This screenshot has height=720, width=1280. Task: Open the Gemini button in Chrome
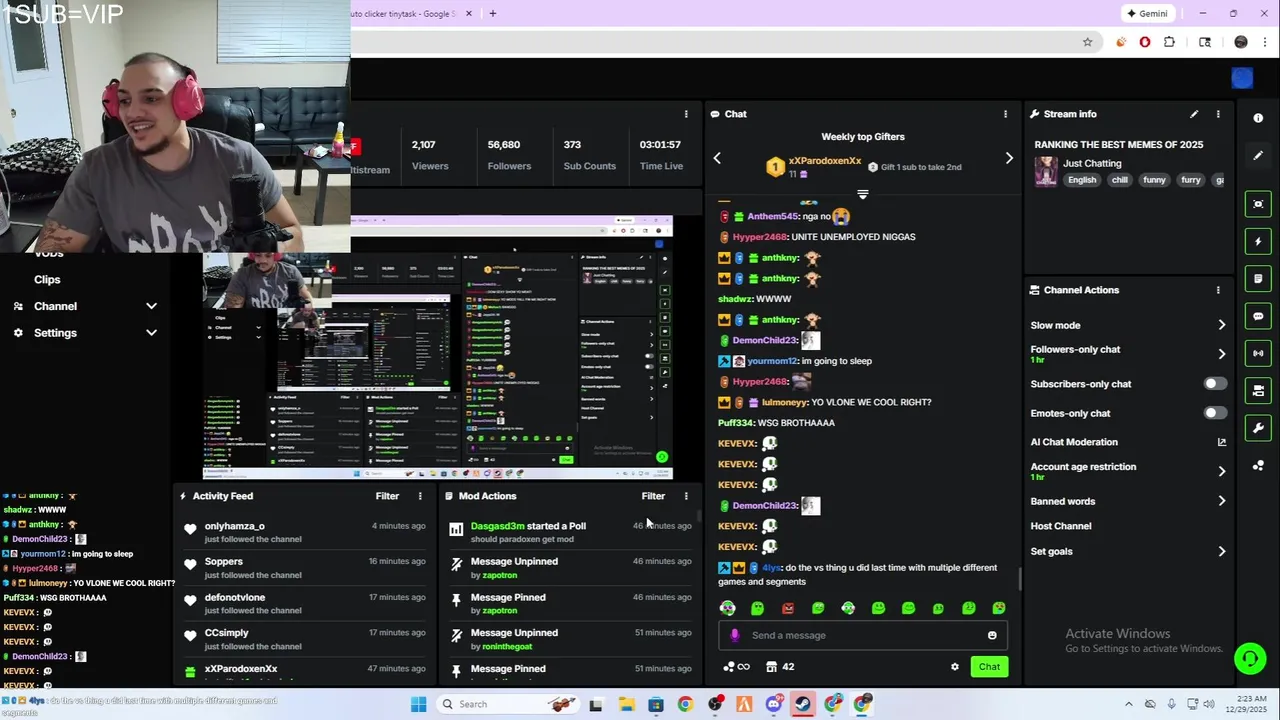click(x=1147, y=13)
